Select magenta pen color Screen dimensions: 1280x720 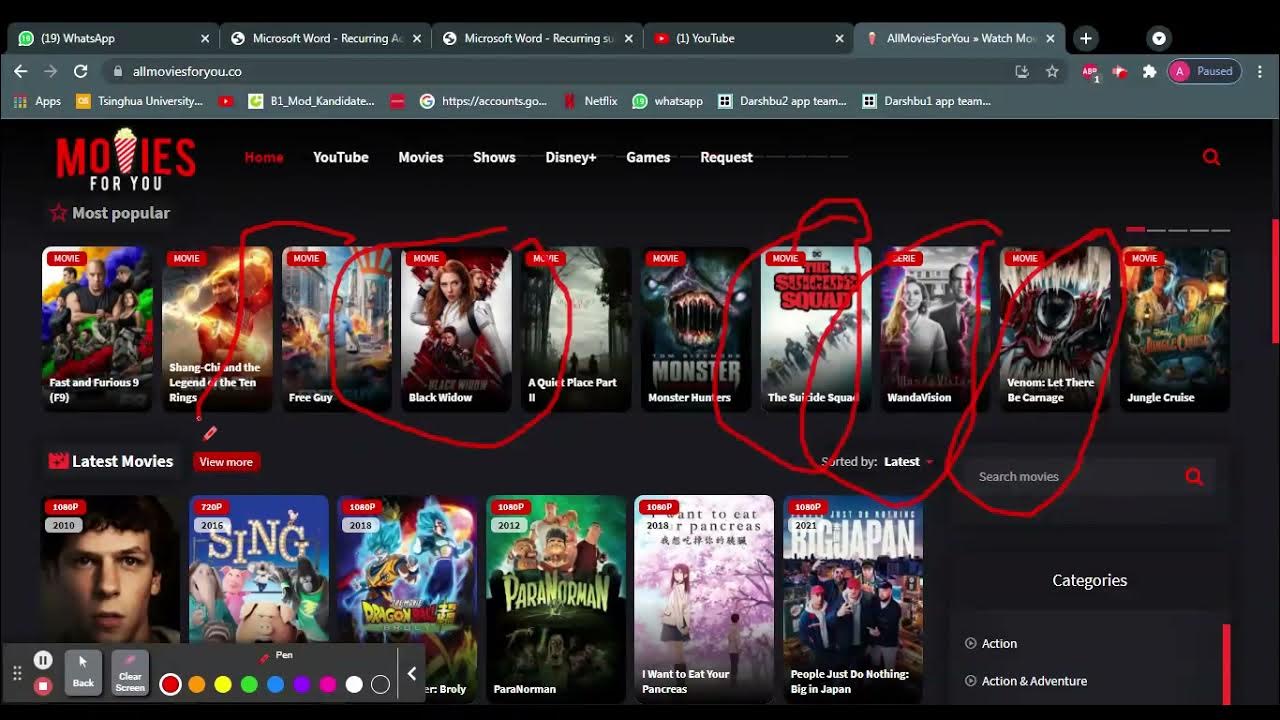[328, 684]
